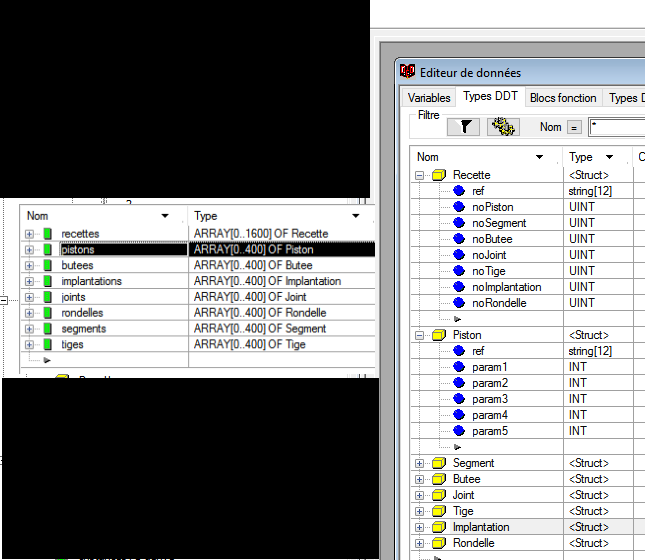Expand the Implantation struct node
The image size is (645, 560).
(419, 527)
